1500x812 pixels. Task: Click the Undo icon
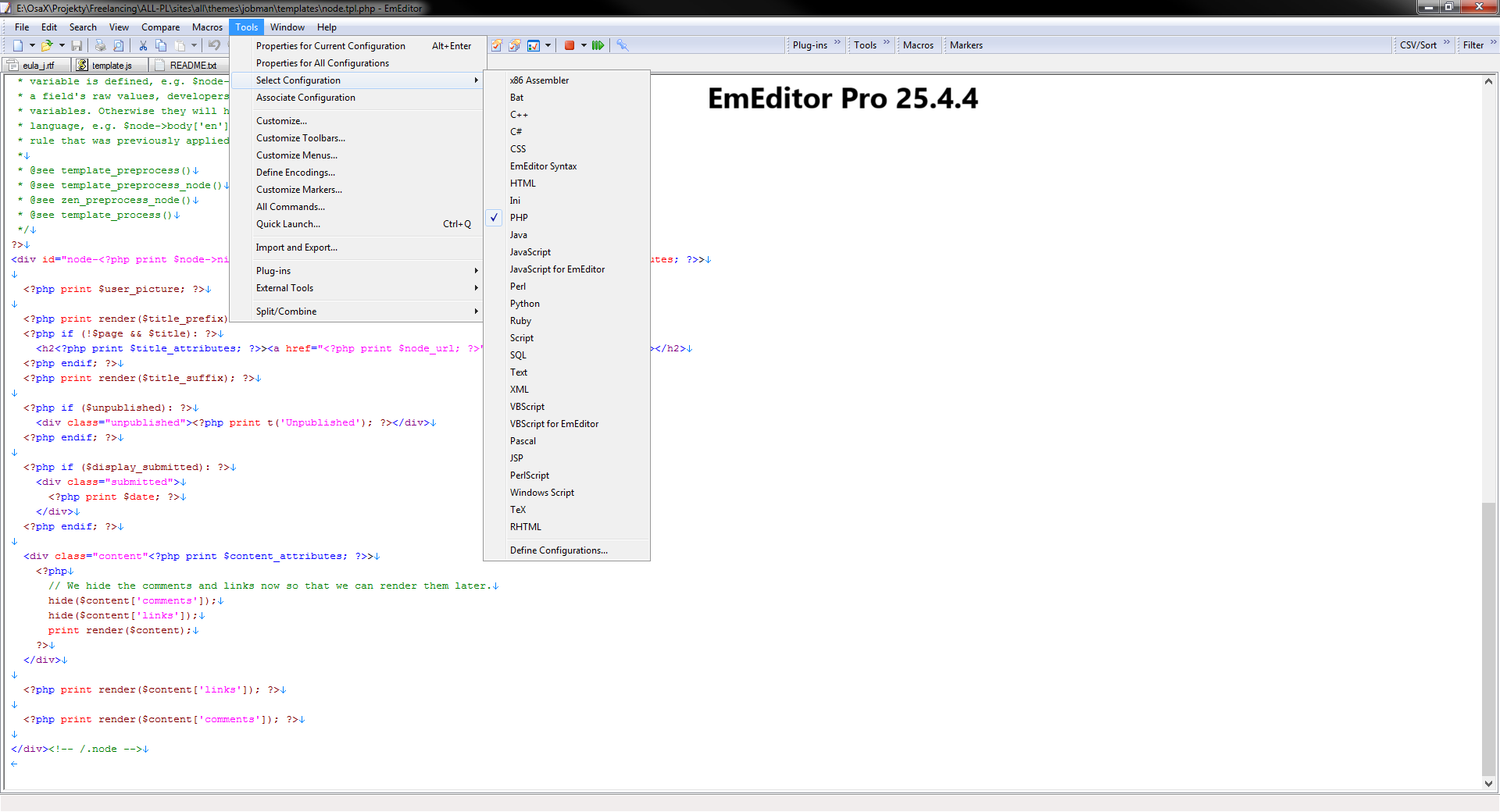click(x=216, y=45)
